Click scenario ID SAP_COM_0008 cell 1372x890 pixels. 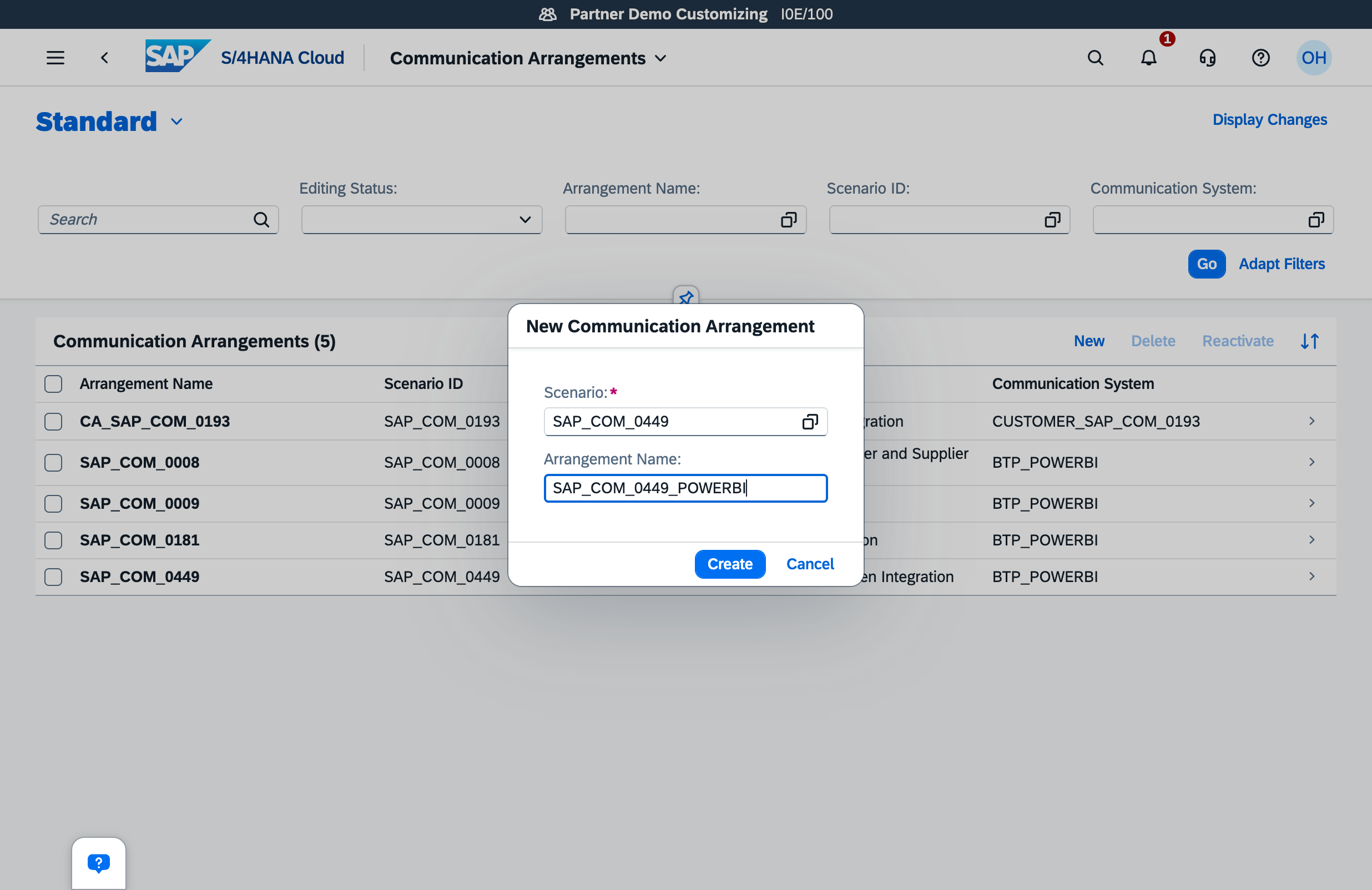click(442, 463)
